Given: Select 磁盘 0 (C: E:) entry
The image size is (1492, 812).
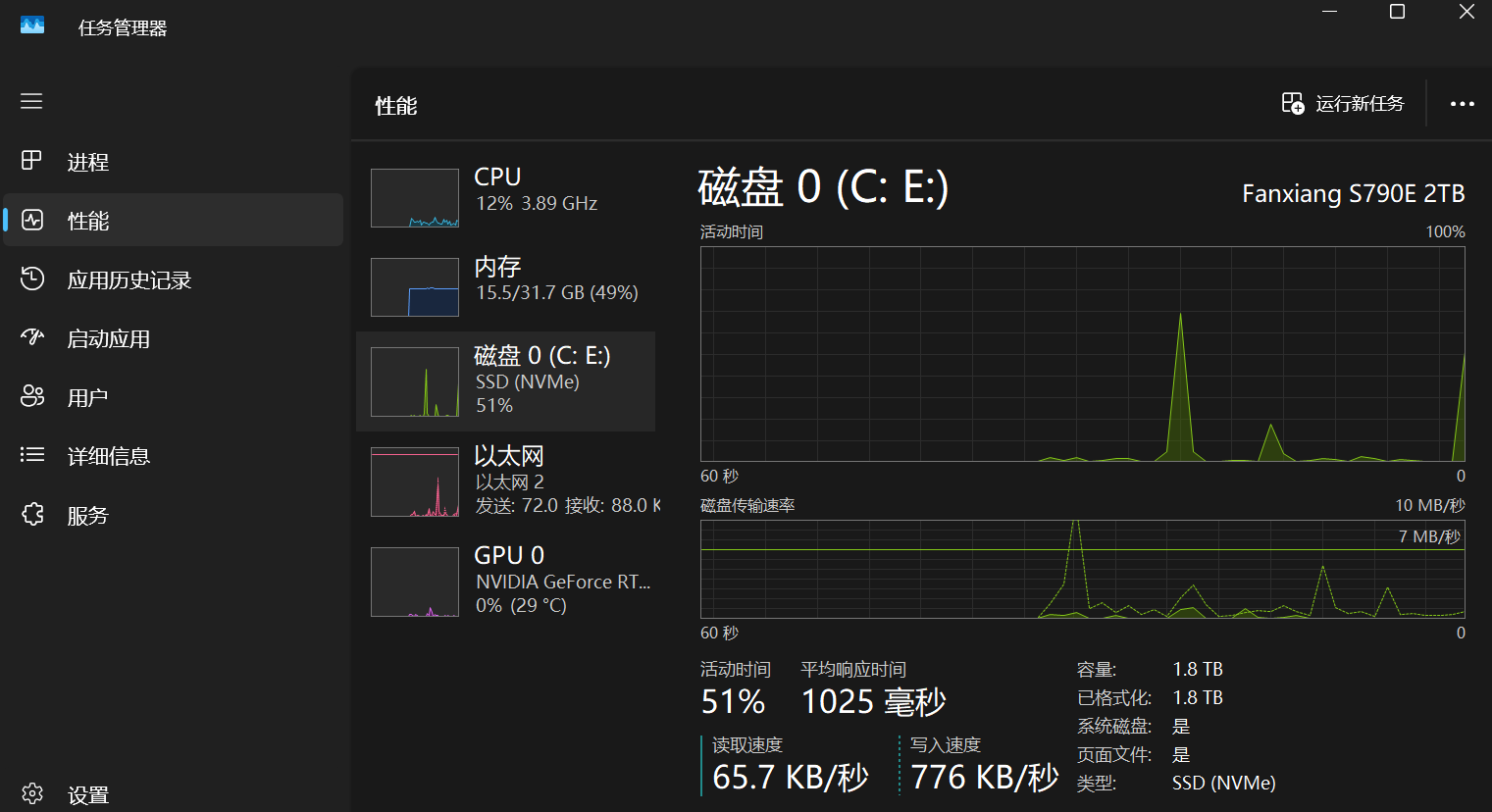Looking at the screenshot, I should click(505, 381).
